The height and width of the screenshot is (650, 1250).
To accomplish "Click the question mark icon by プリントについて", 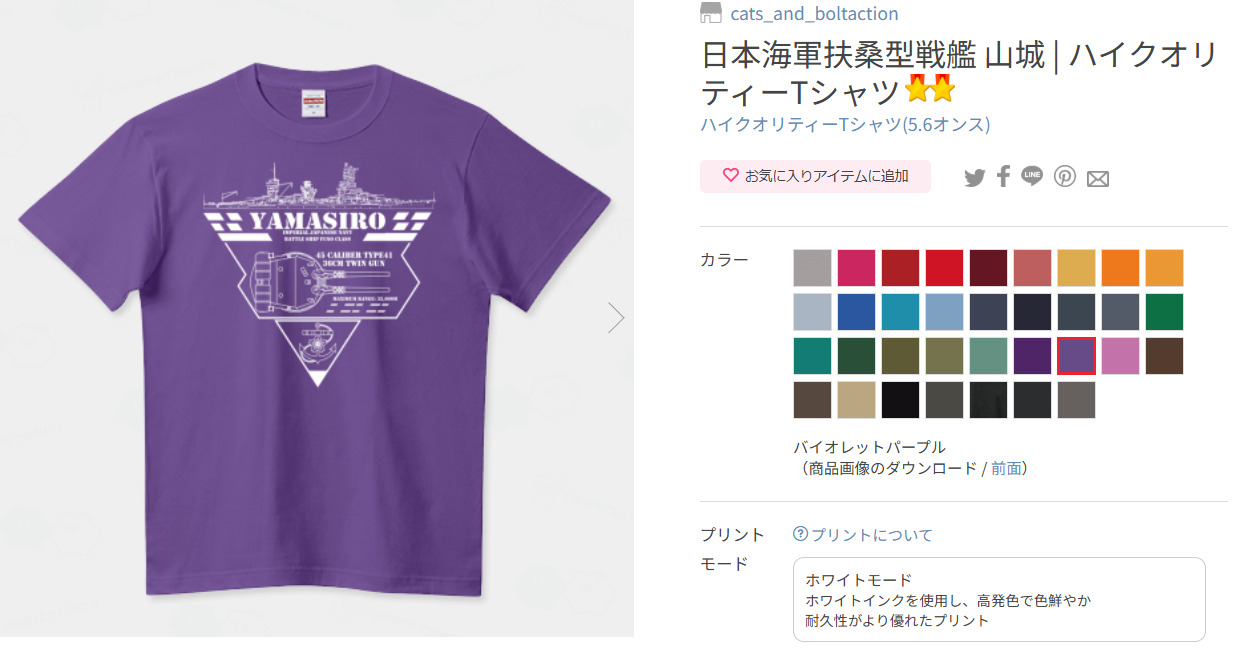I will pyautogui.click(x=800, y=534).
